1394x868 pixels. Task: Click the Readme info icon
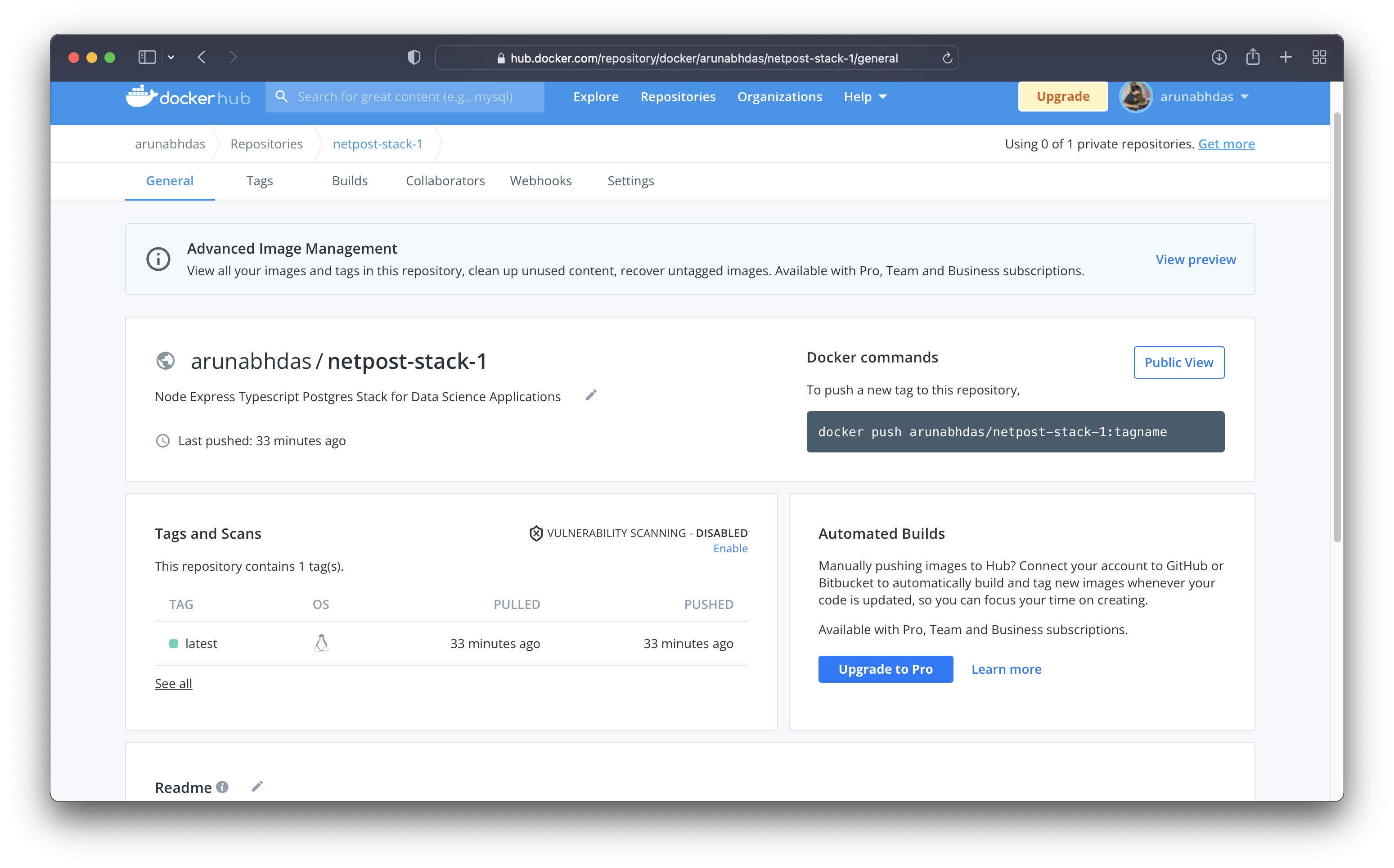222,787
